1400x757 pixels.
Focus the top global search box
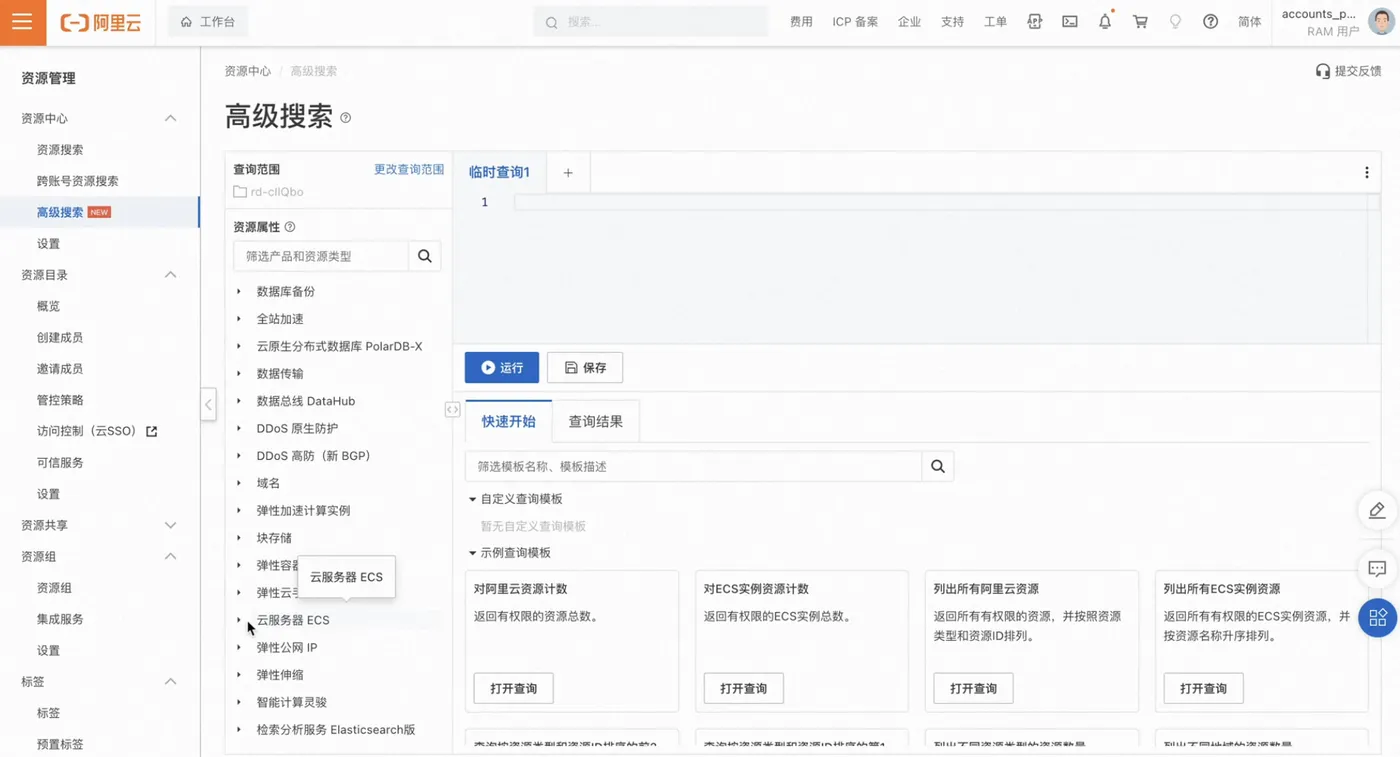651,21
